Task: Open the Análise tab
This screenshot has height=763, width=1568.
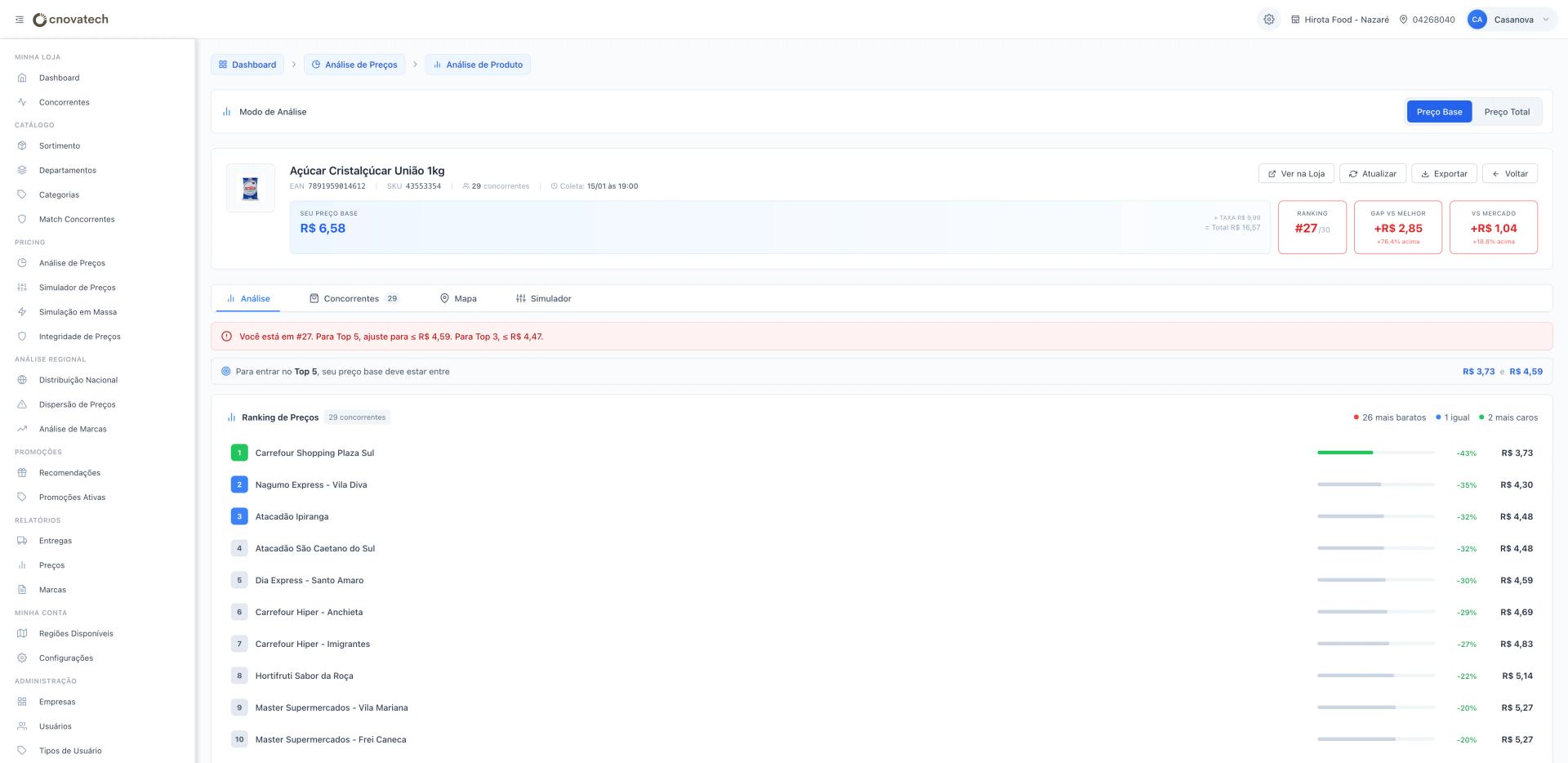Action: (x=248, y=299)
